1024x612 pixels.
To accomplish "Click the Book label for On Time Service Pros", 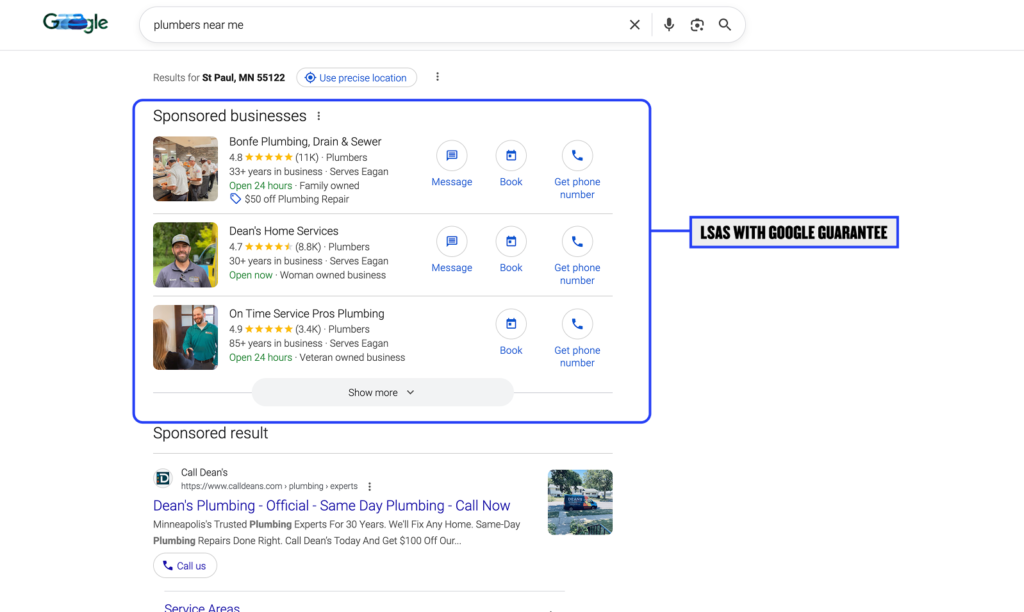I will [511, 350].
